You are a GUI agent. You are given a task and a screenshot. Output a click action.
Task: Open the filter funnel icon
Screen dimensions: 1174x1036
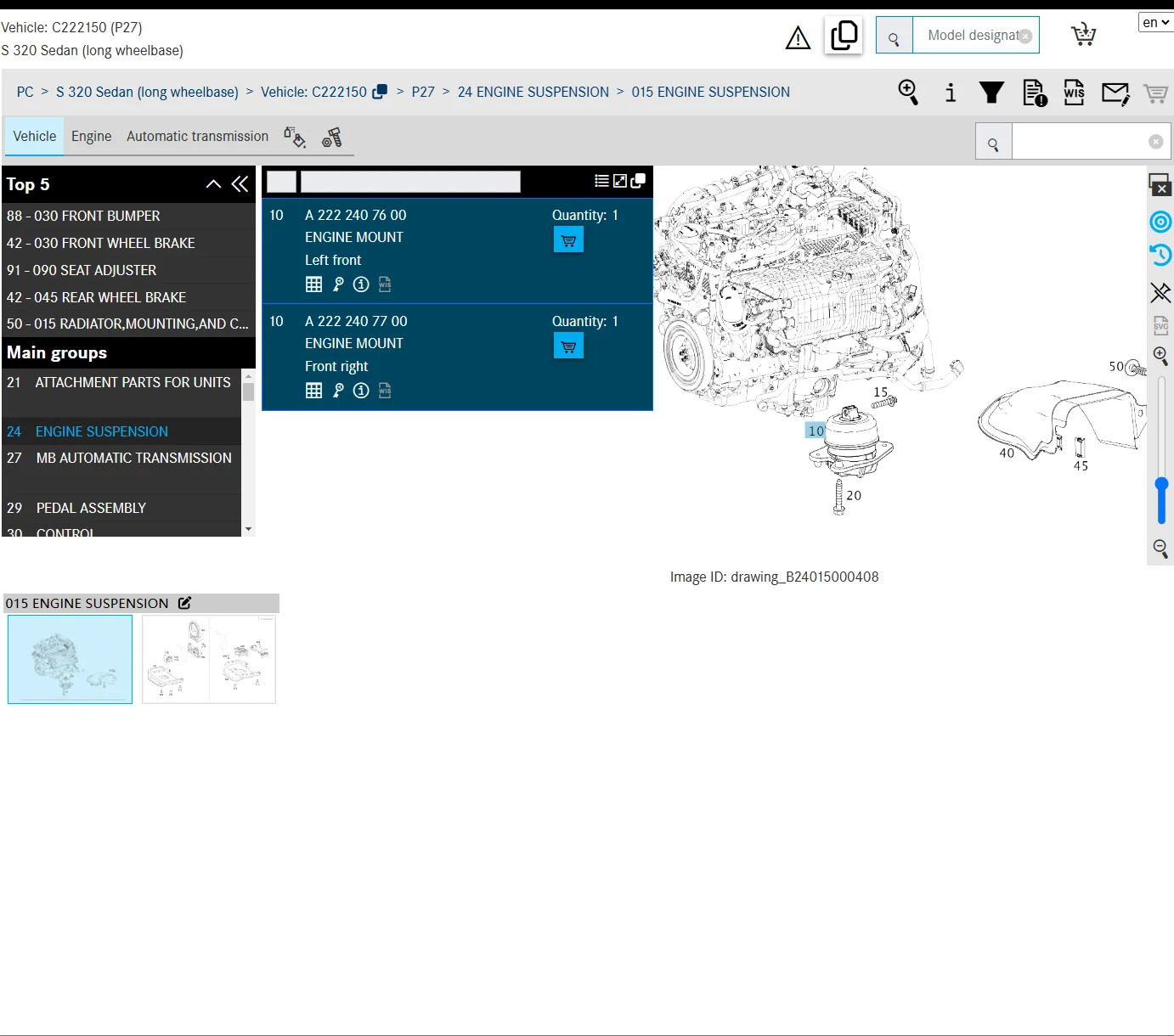(x=991, y=92)
